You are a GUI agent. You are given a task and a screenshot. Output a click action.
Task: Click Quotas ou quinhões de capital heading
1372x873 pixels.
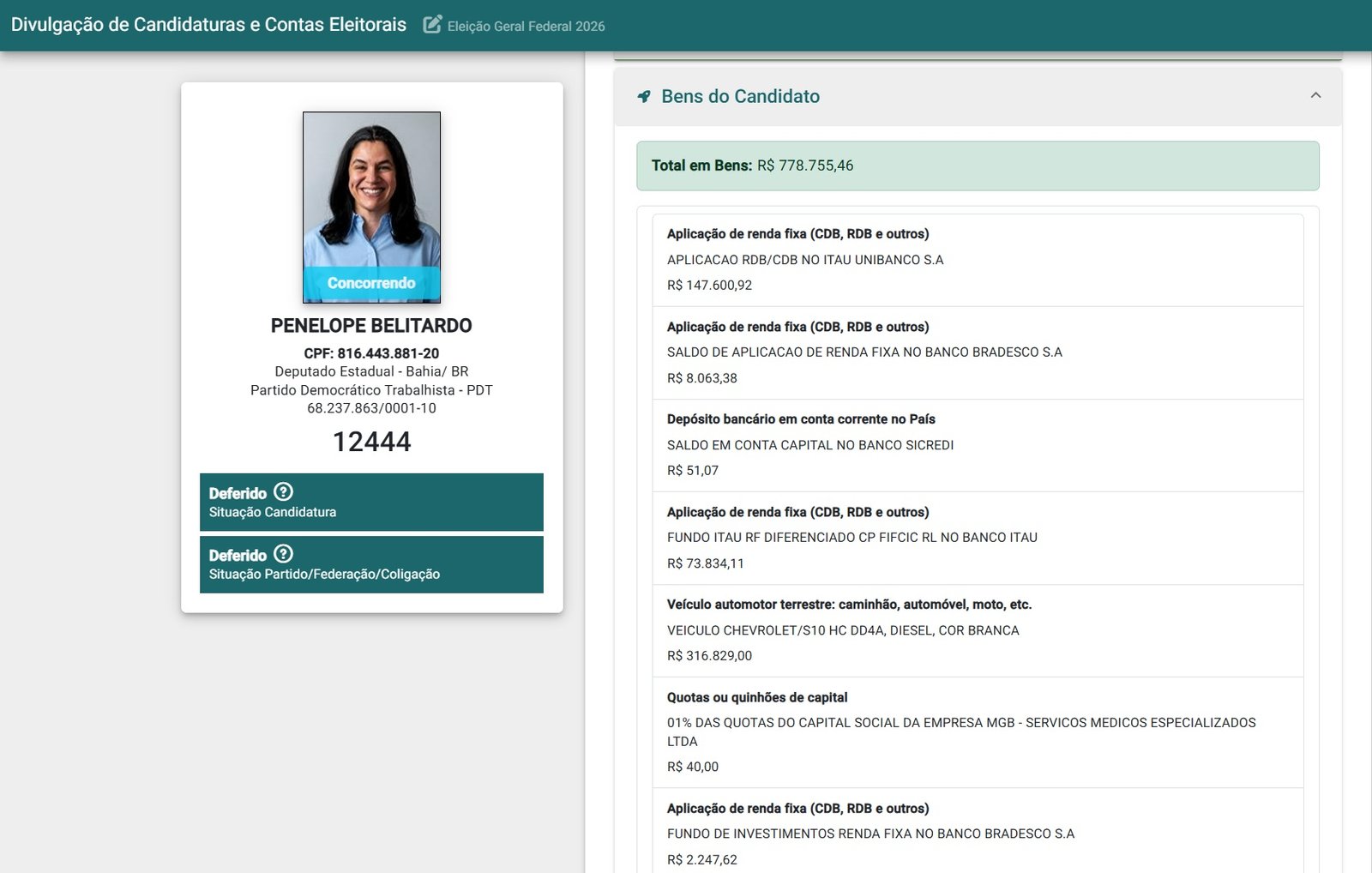click(x=757, y=698)
